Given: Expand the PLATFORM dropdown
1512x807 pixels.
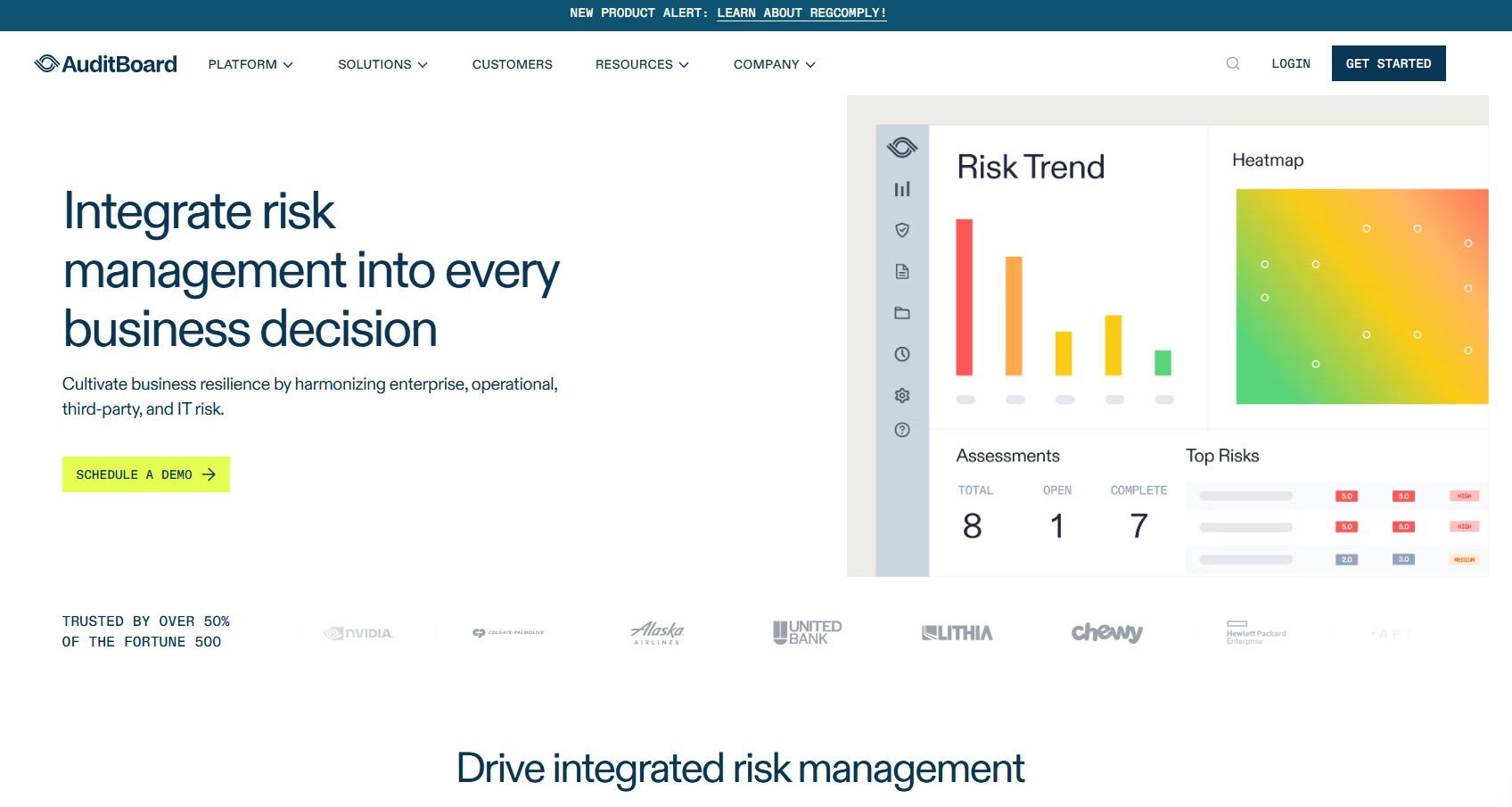Looking at the screenshot, I should [x=250, y=63].
